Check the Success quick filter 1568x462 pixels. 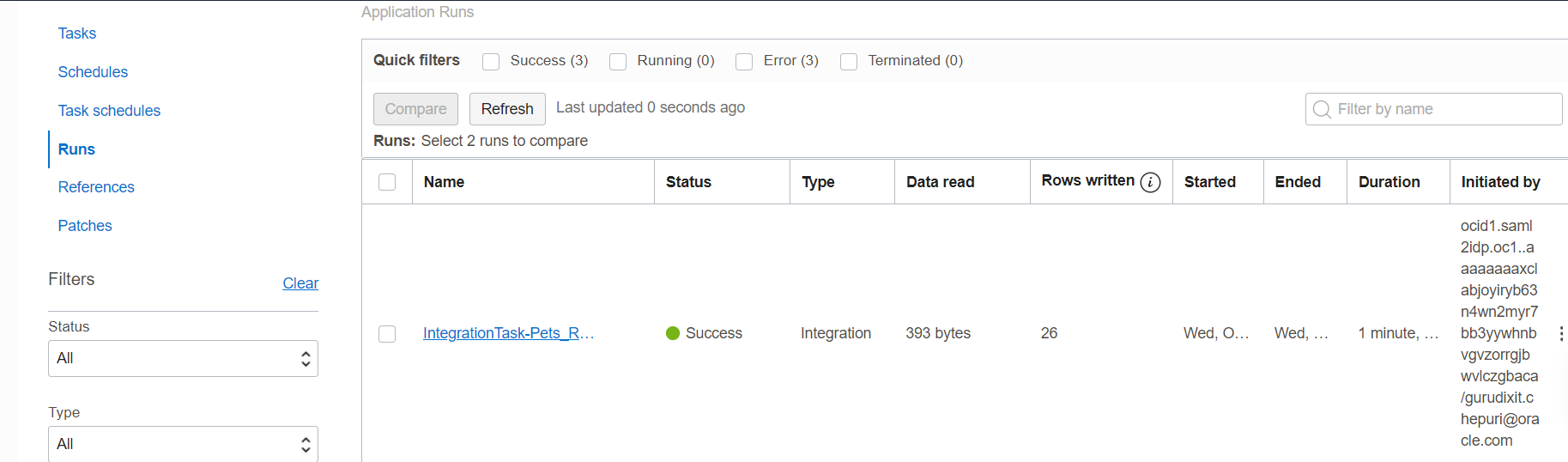pyautogui.click(x=491, y=62)
